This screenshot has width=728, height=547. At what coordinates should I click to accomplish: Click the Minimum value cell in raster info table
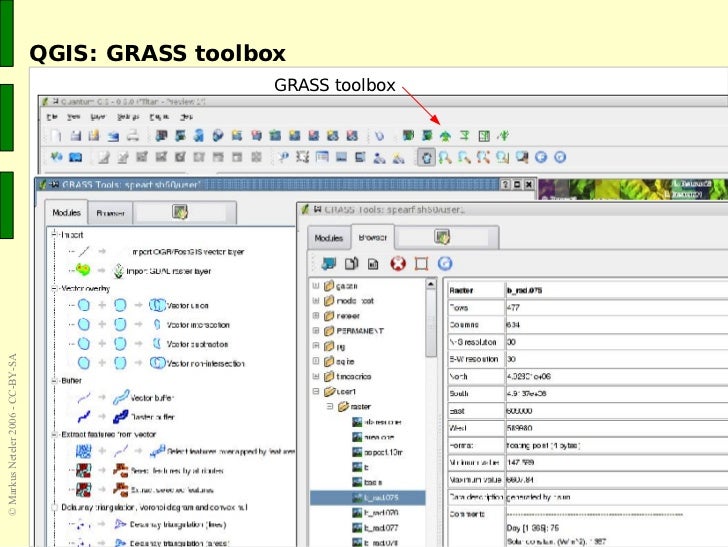(617, 462)
